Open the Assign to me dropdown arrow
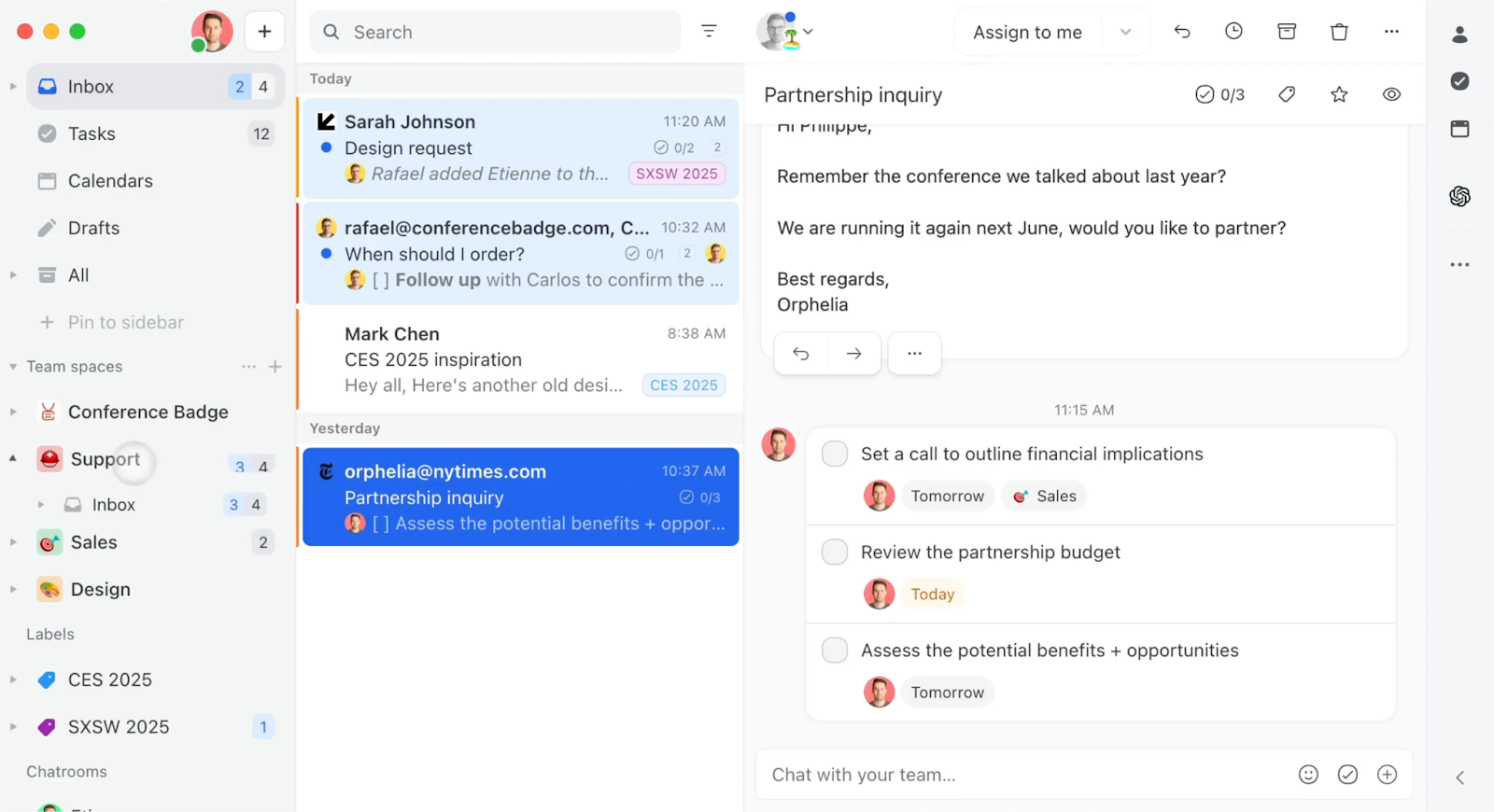The height and width of the screenshot is (812, 1494). (1125, 31)
